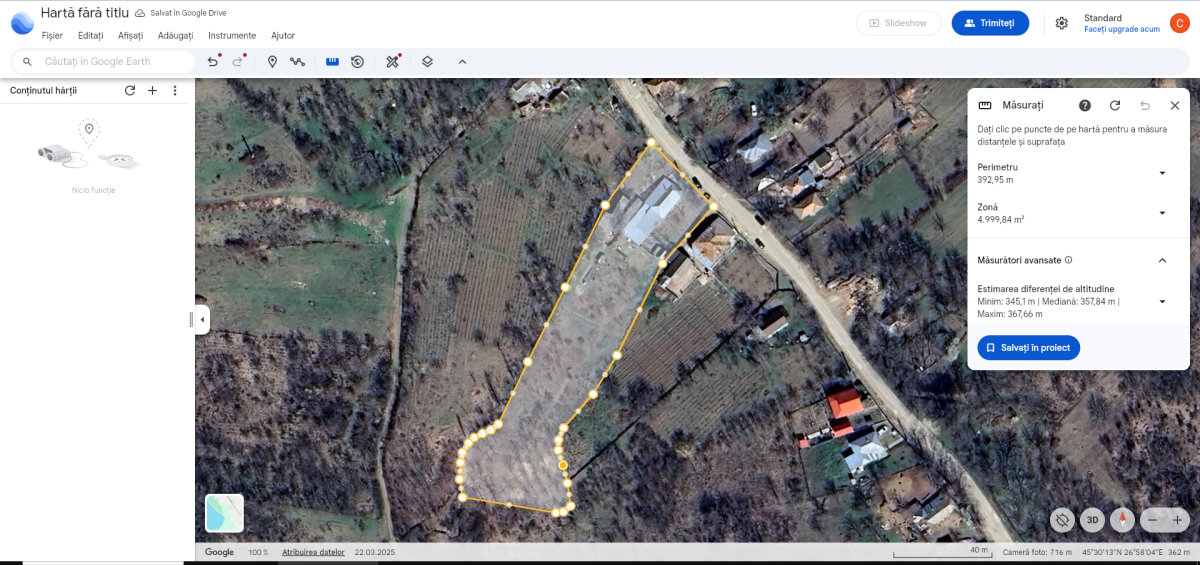
Task: Click the 100 % status bar value
Action: pyautogui.click(x=258, y=552)
